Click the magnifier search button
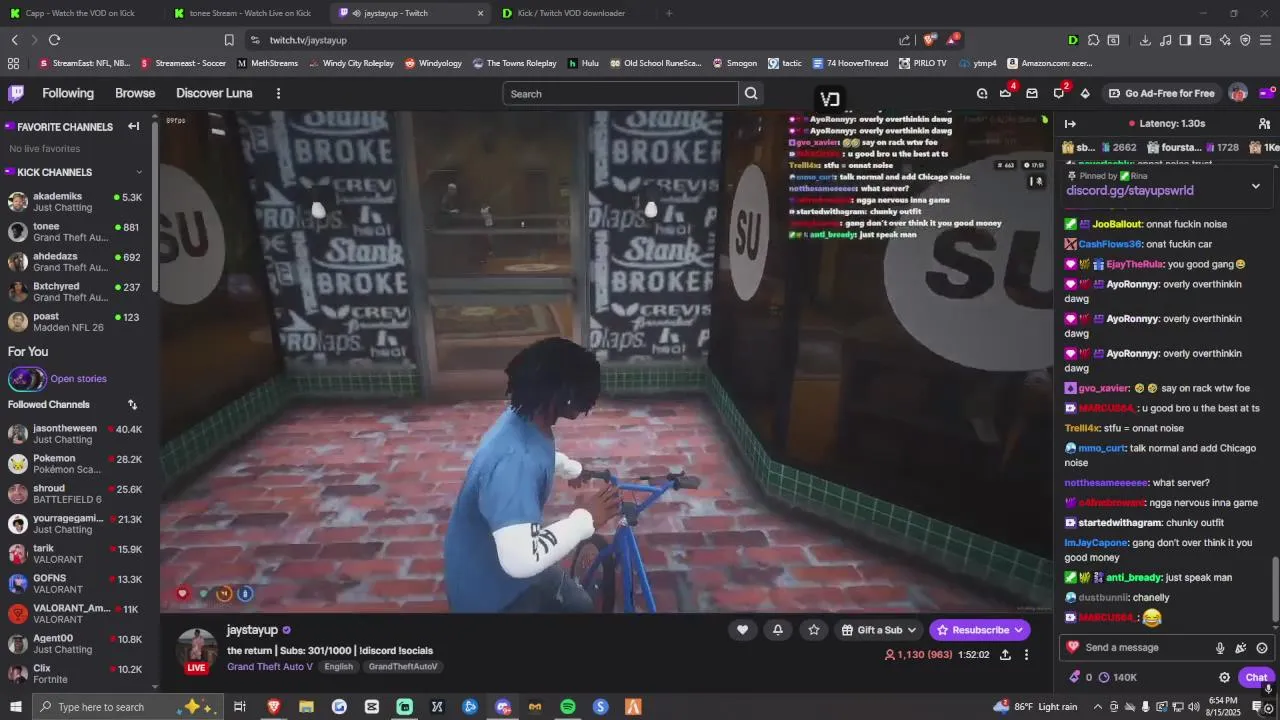The image size is (1280, 720). coord(751,93)
